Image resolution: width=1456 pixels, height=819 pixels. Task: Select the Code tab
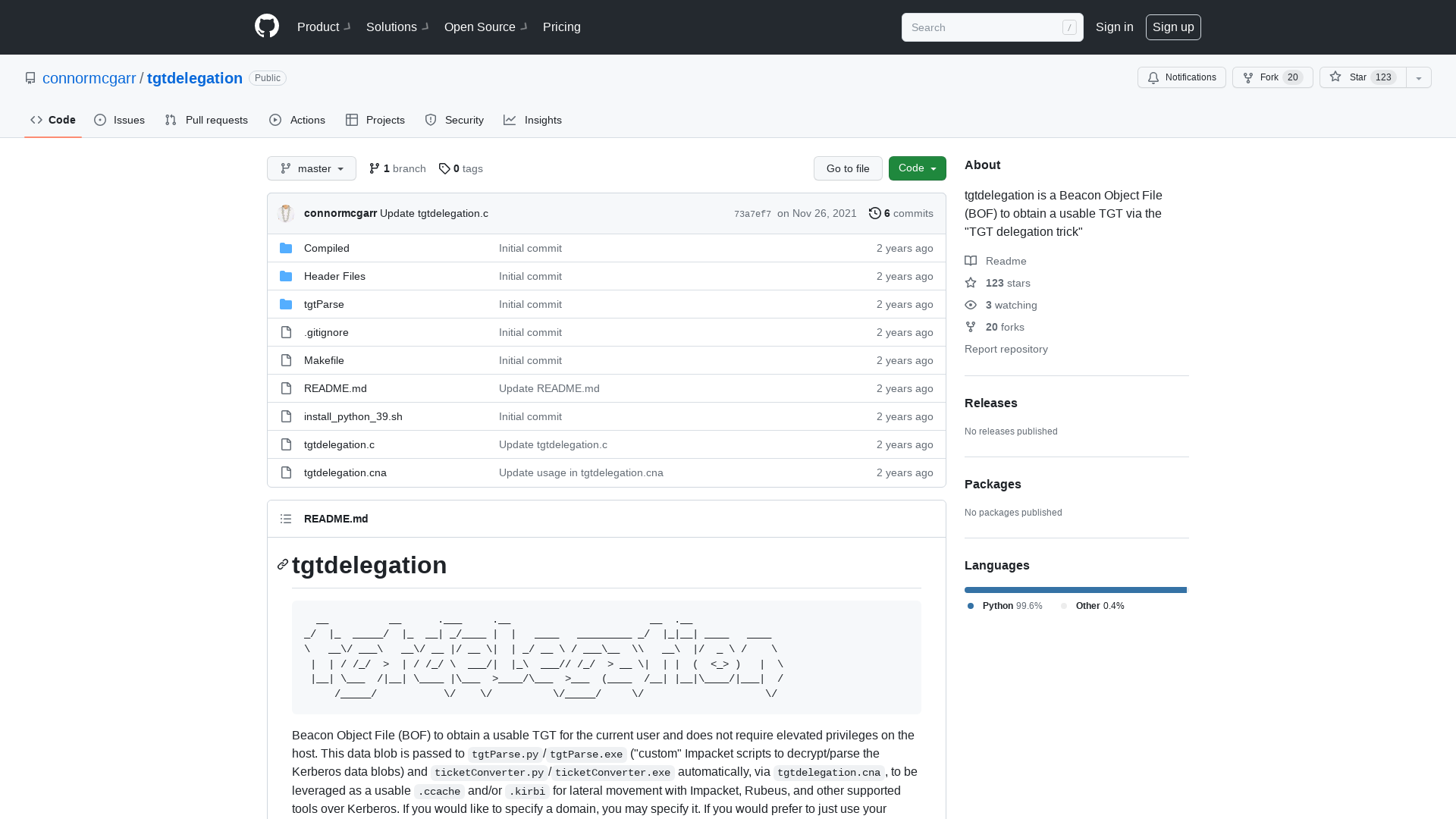(x=53, y=120)
